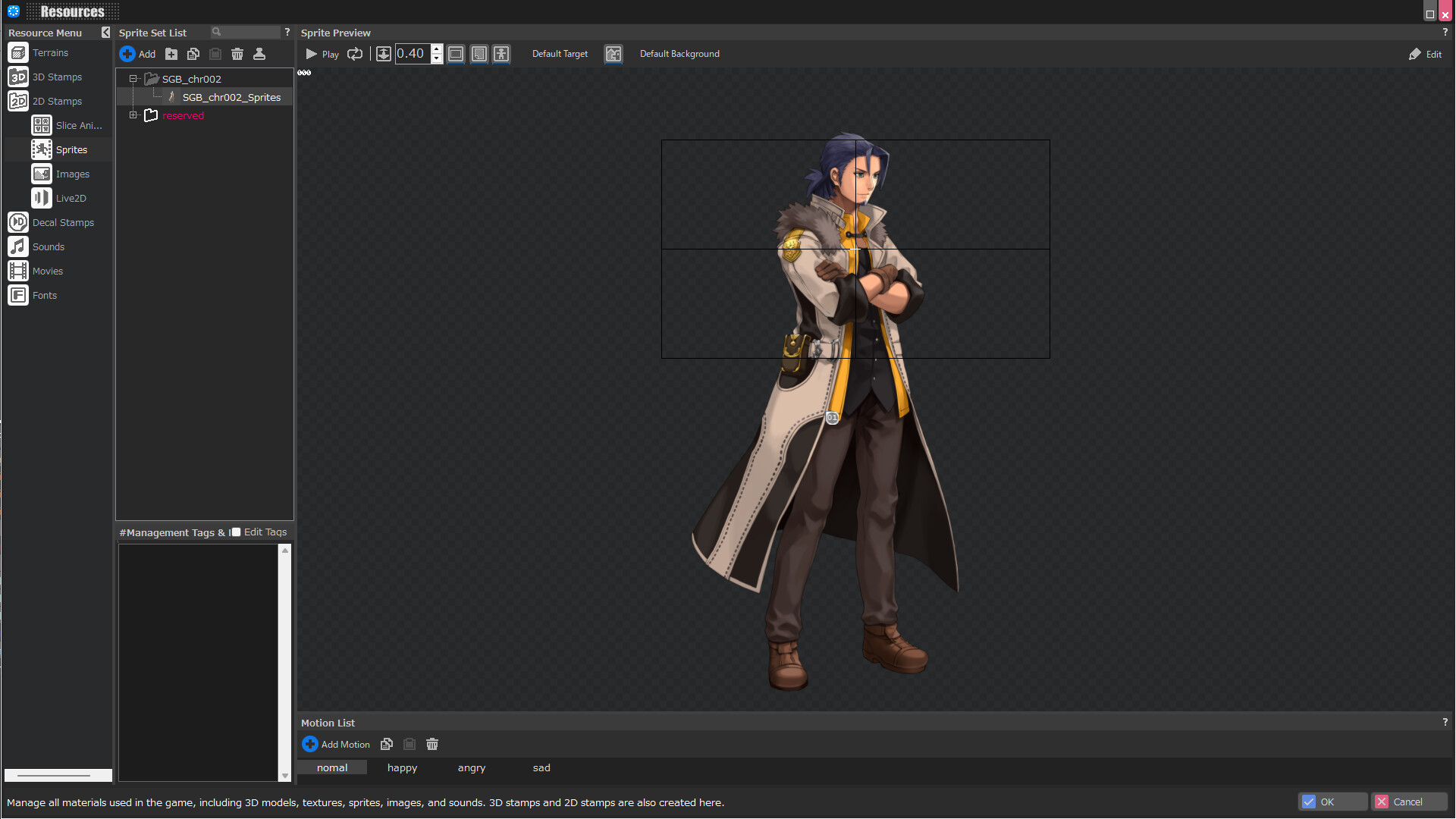Copy the selected sprite set
This screenshot has width=1456, height=819.
pyautogui.click(x=193, y=54)
